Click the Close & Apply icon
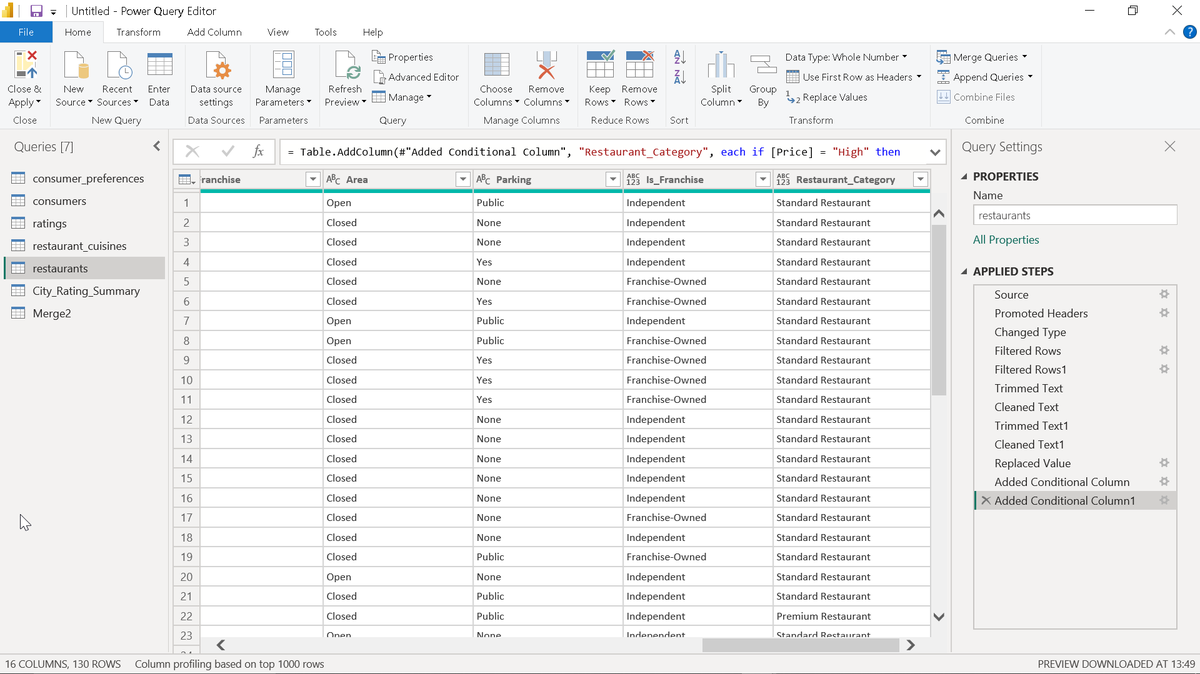Image resolution: width=1200 pixels, height=674 pixels. [25, 65]
